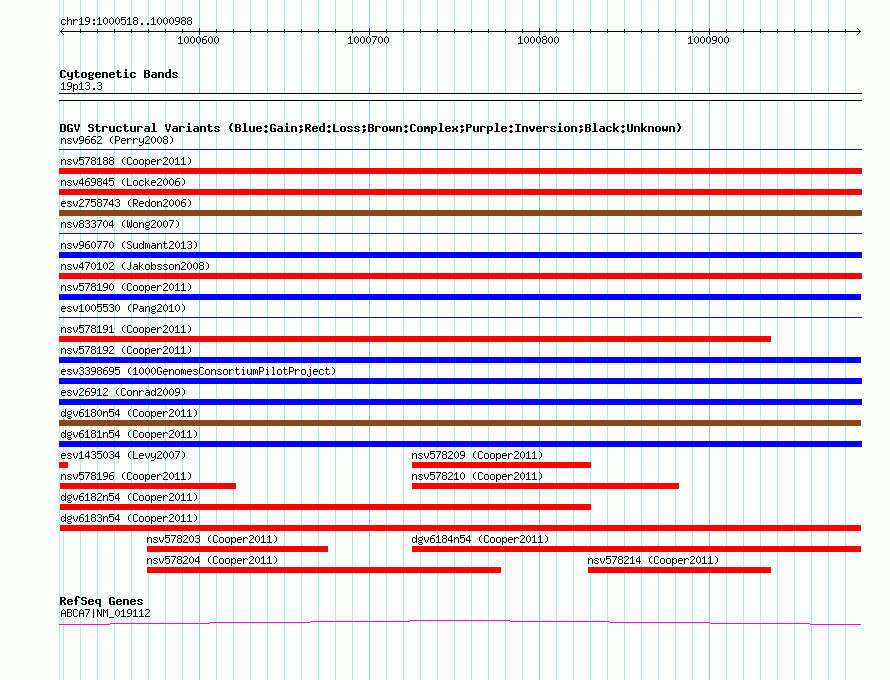This screenshot has height=680, width=890.
Task: Click the dgv6181n54 (Cooper2011) label
Action: (129, 434)
